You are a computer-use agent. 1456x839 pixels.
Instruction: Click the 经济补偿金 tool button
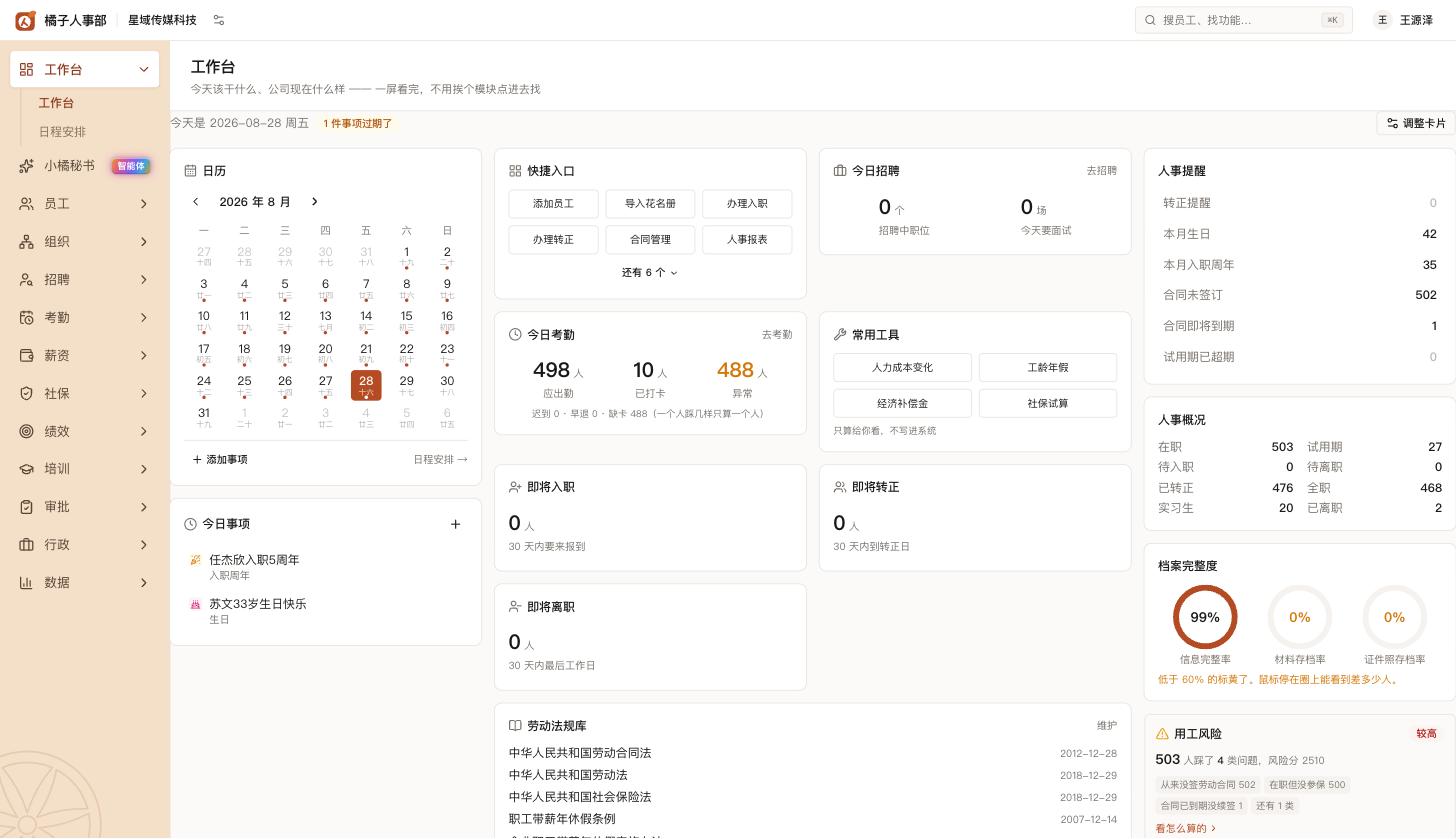pos(902,404)
